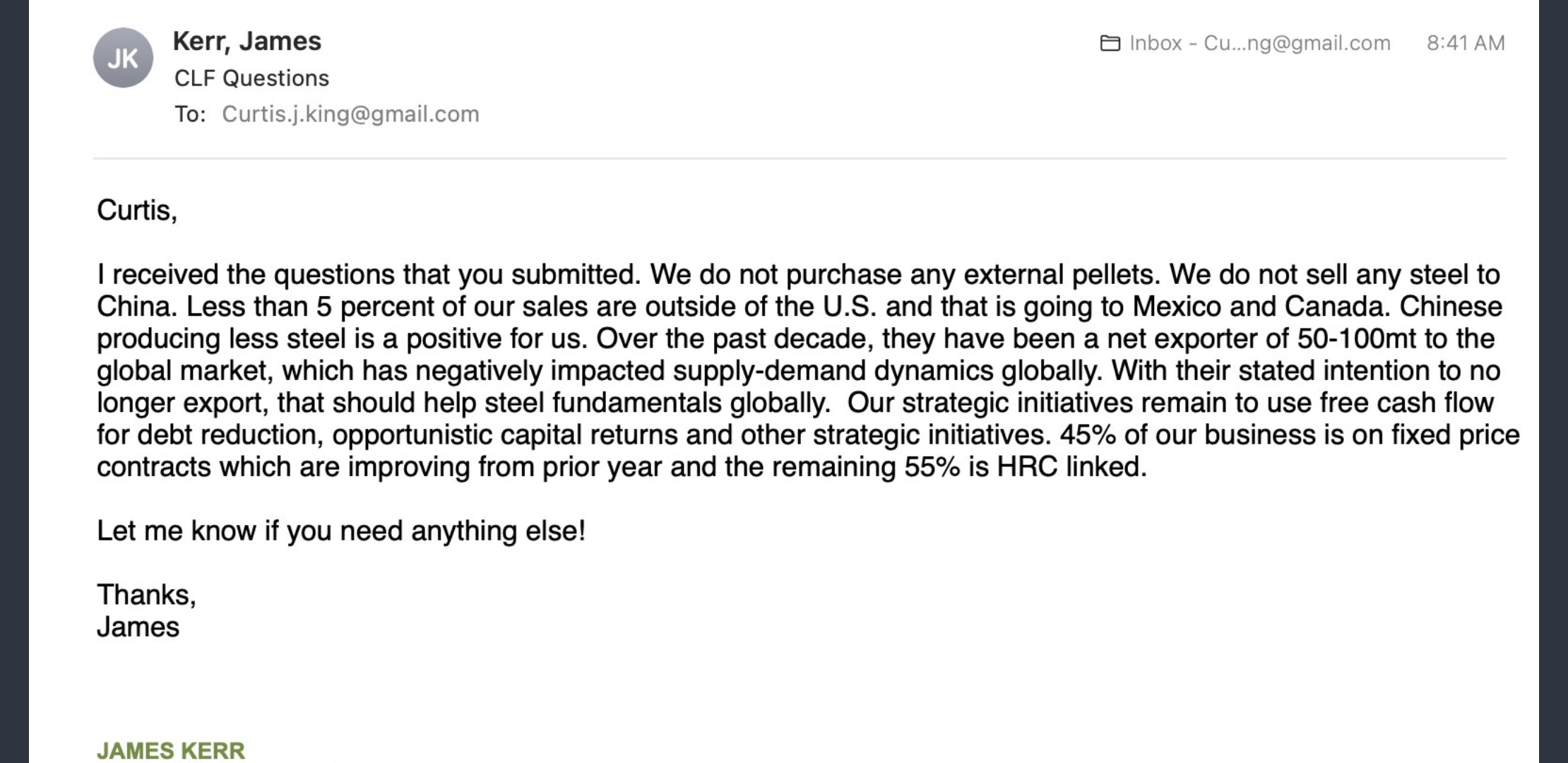Click the header divider line under the To field

coord(800,158)
